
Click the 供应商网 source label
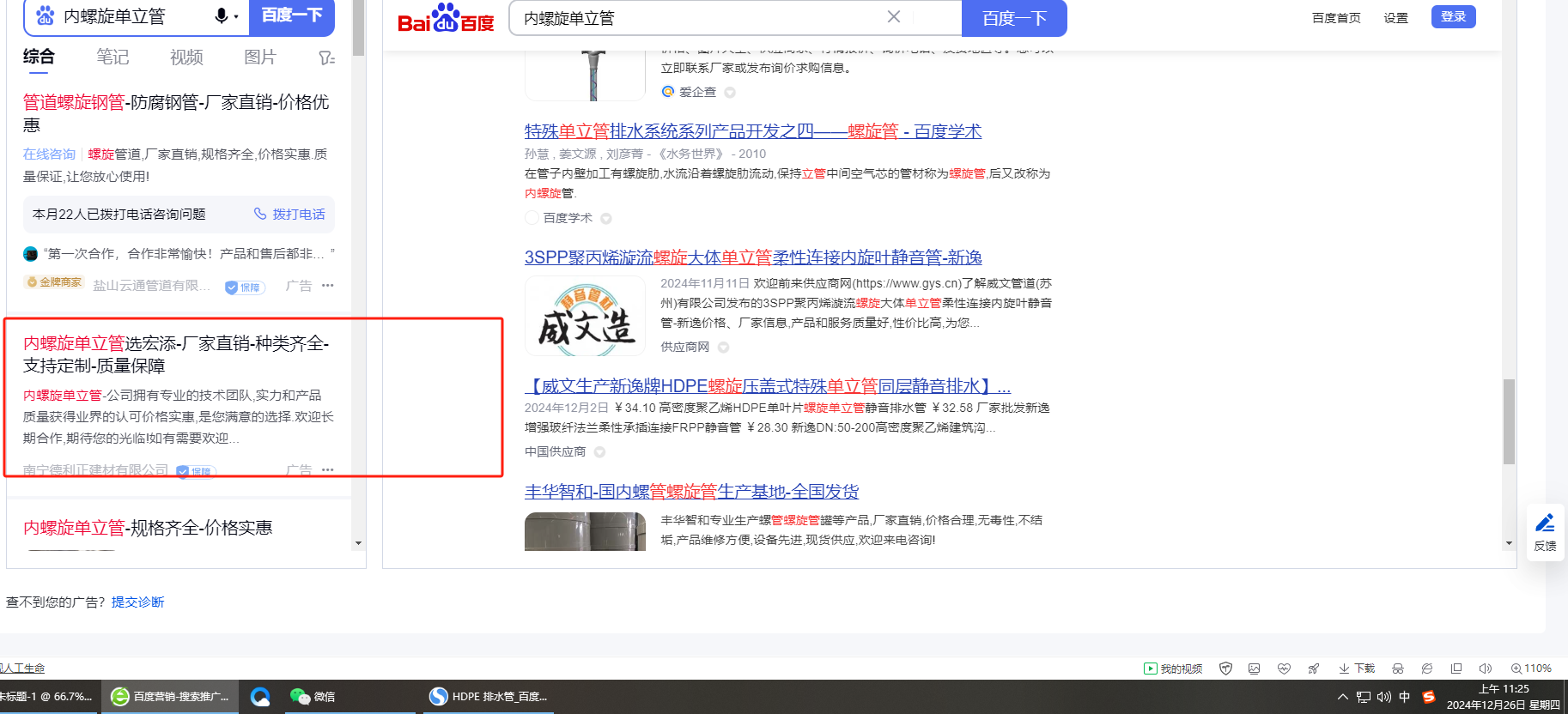[685, 347]
